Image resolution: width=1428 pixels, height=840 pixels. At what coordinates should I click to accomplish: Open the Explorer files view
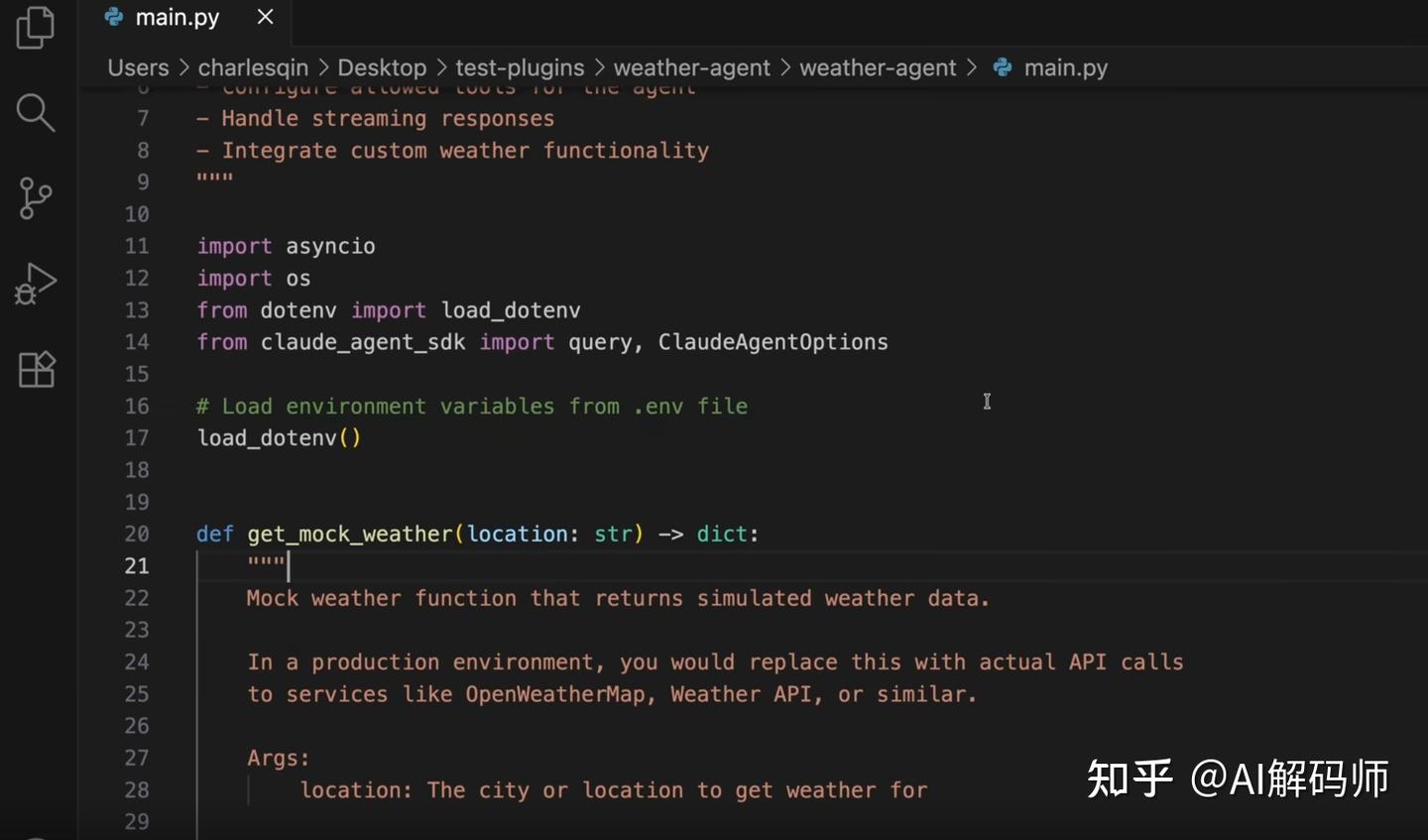[36, 28]
